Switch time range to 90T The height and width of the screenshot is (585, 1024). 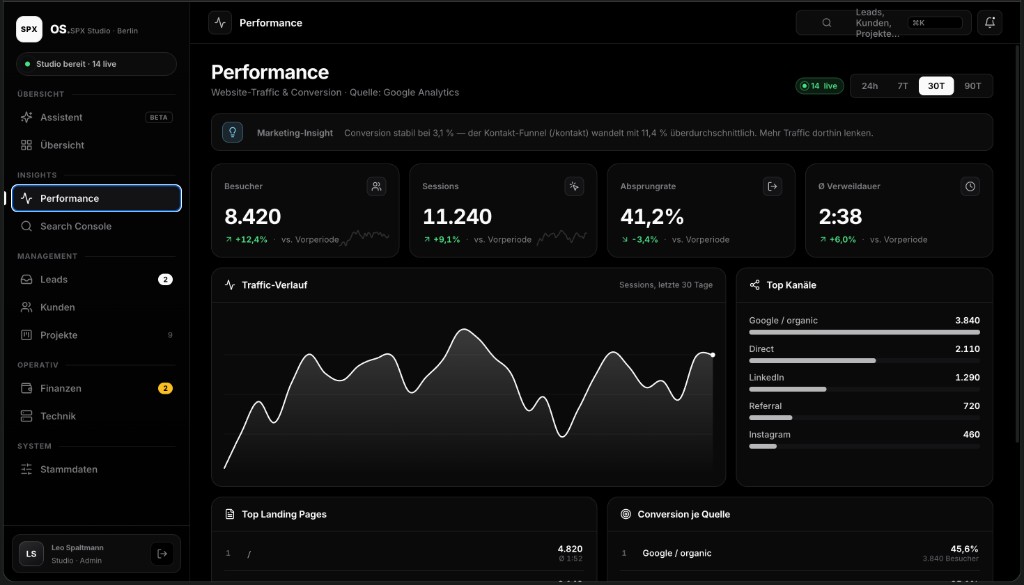coord(972,86)
